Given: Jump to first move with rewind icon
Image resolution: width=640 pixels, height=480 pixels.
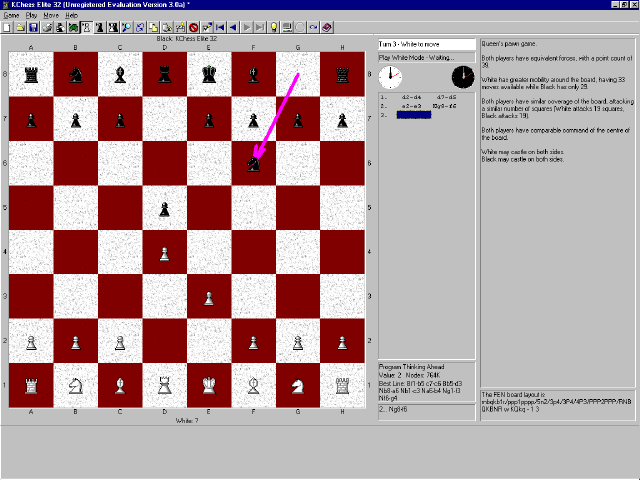Looking at the screenshot, I should pos(220,27).
